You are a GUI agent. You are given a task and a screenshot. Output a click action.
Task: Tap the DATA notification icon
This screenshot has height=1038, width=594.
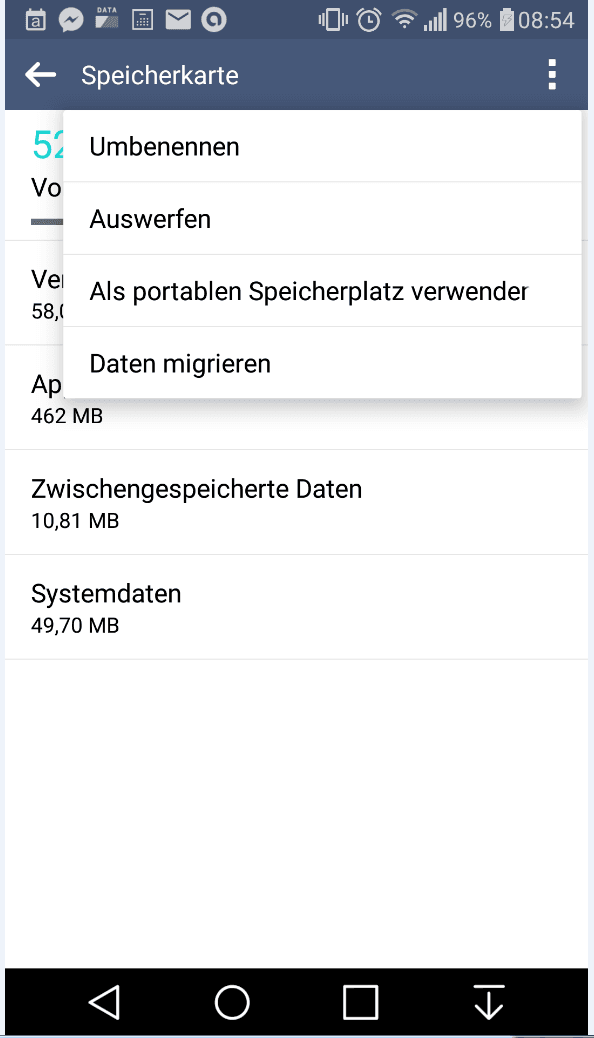[107, 19]
